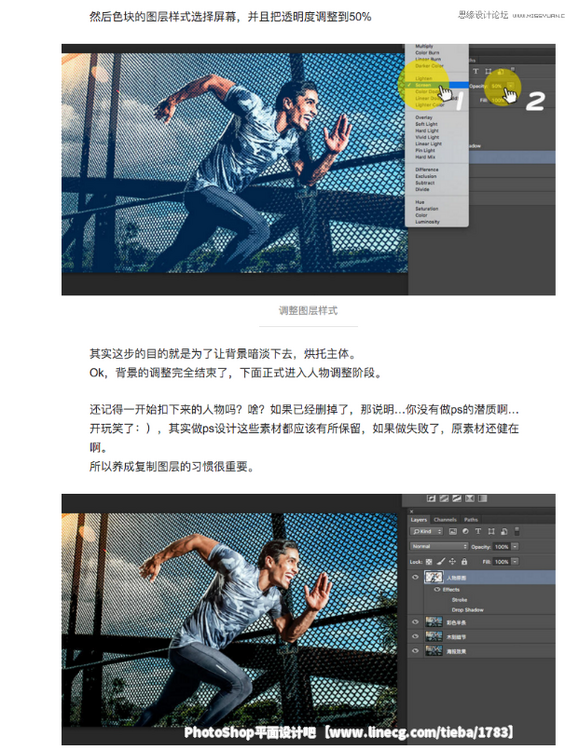Click the 木刻细节 layer thumbnail
The width and height of the screenshot is (565, 750).
(434, 637)
